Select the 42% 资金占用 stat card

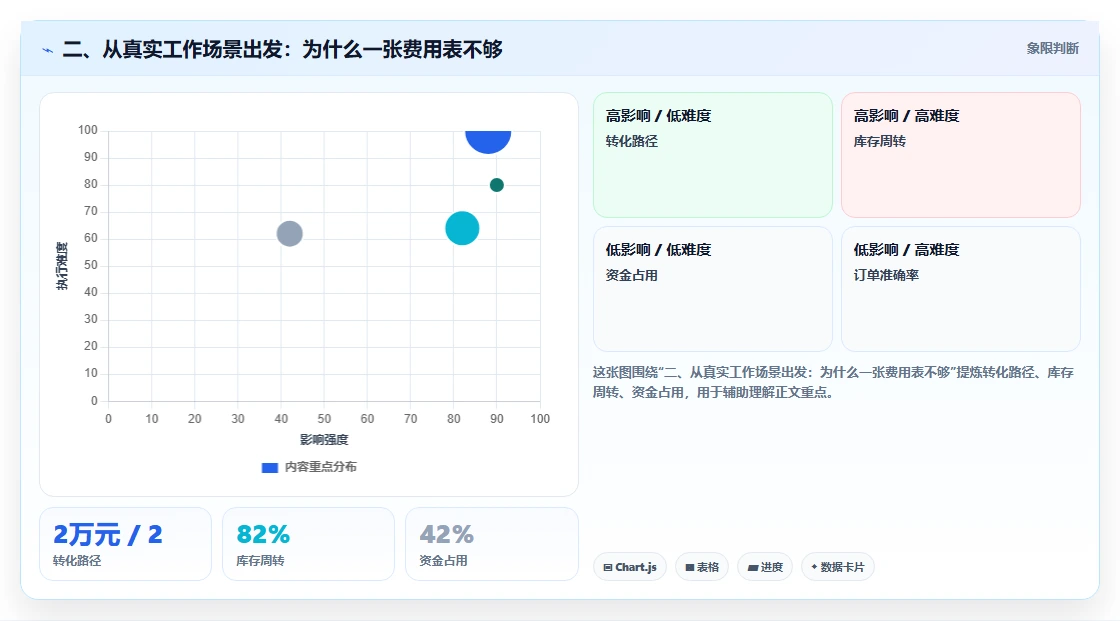491,544
